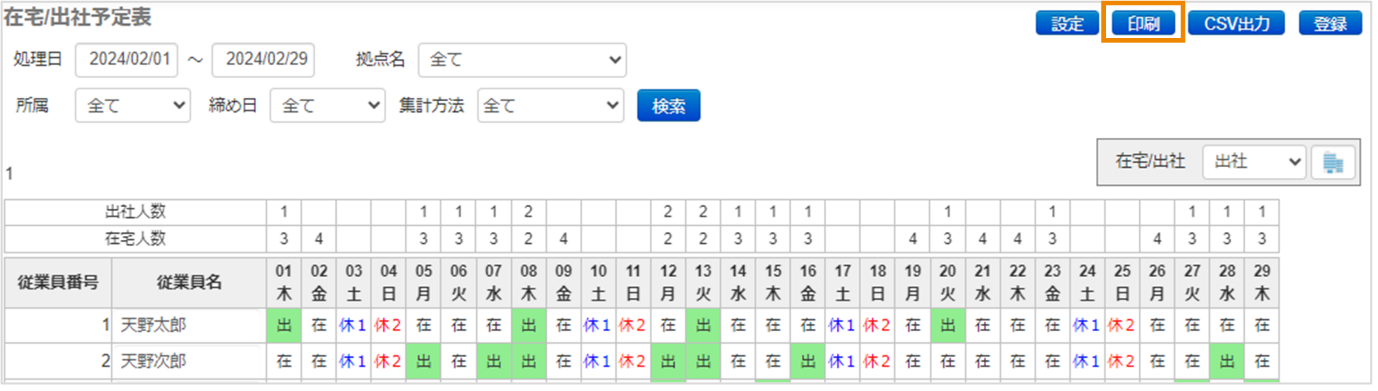This screenshot has width=1378, height=391.
Task: Click 天野次郎's 休1 cell on day 24
Action: 1087,361
